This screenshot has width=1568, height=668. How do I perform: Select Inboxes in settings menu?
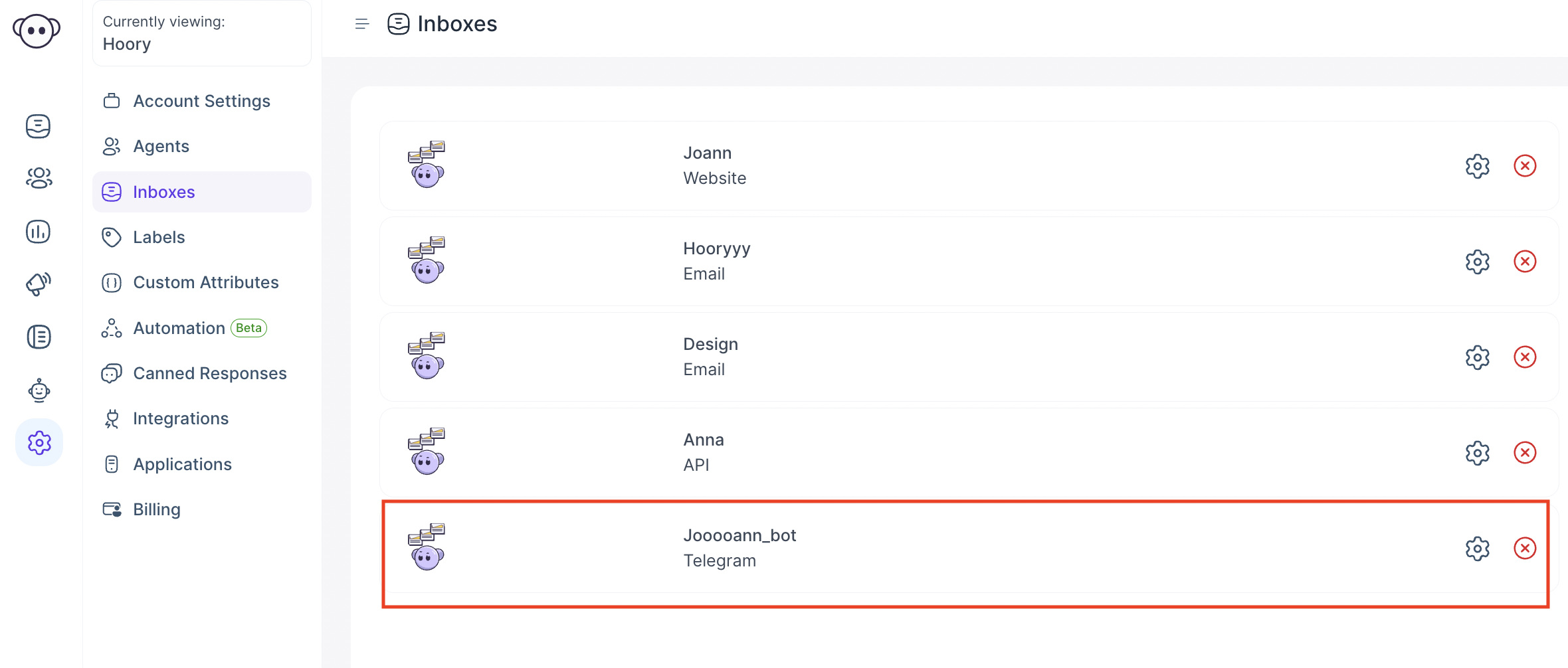[x=202, y=192]
